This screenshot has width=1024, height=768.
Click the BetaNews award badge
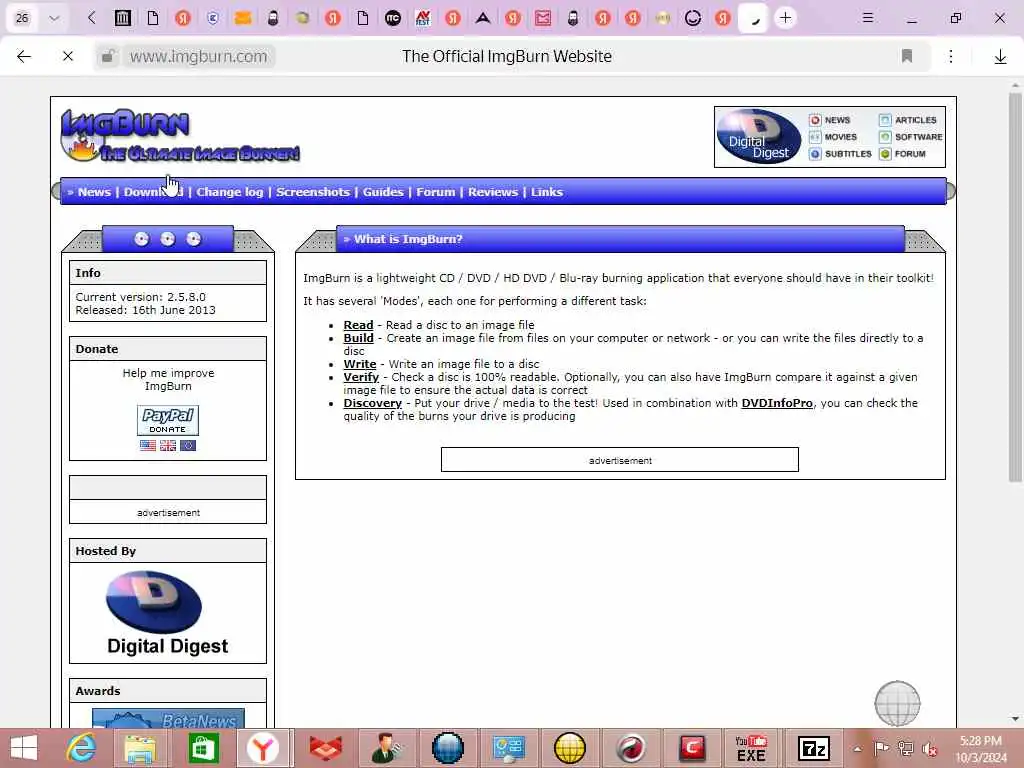click(168, 718)
